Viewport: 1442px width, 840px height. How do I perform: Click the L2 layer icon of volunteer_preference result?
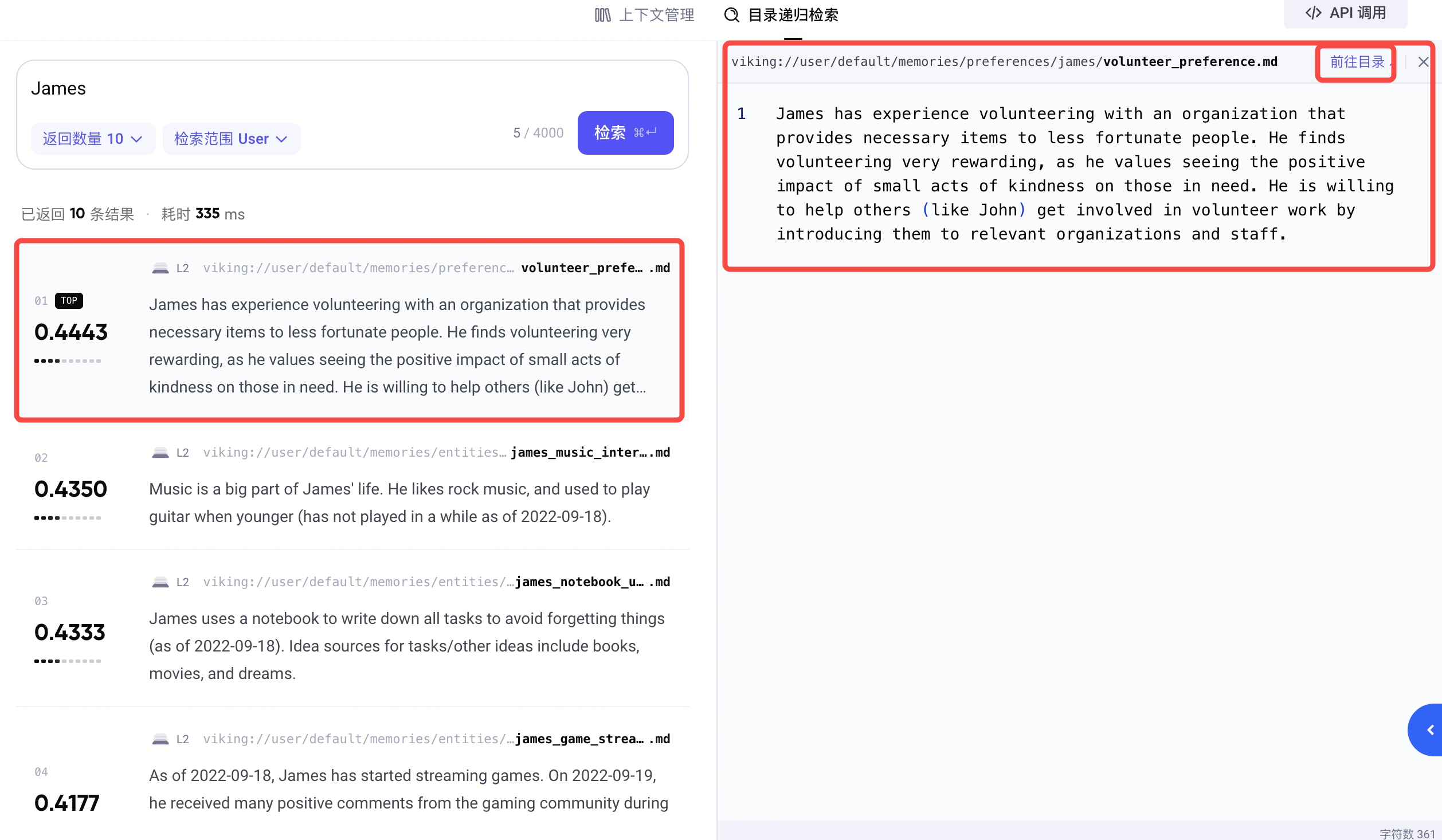[x=160, y=268]
